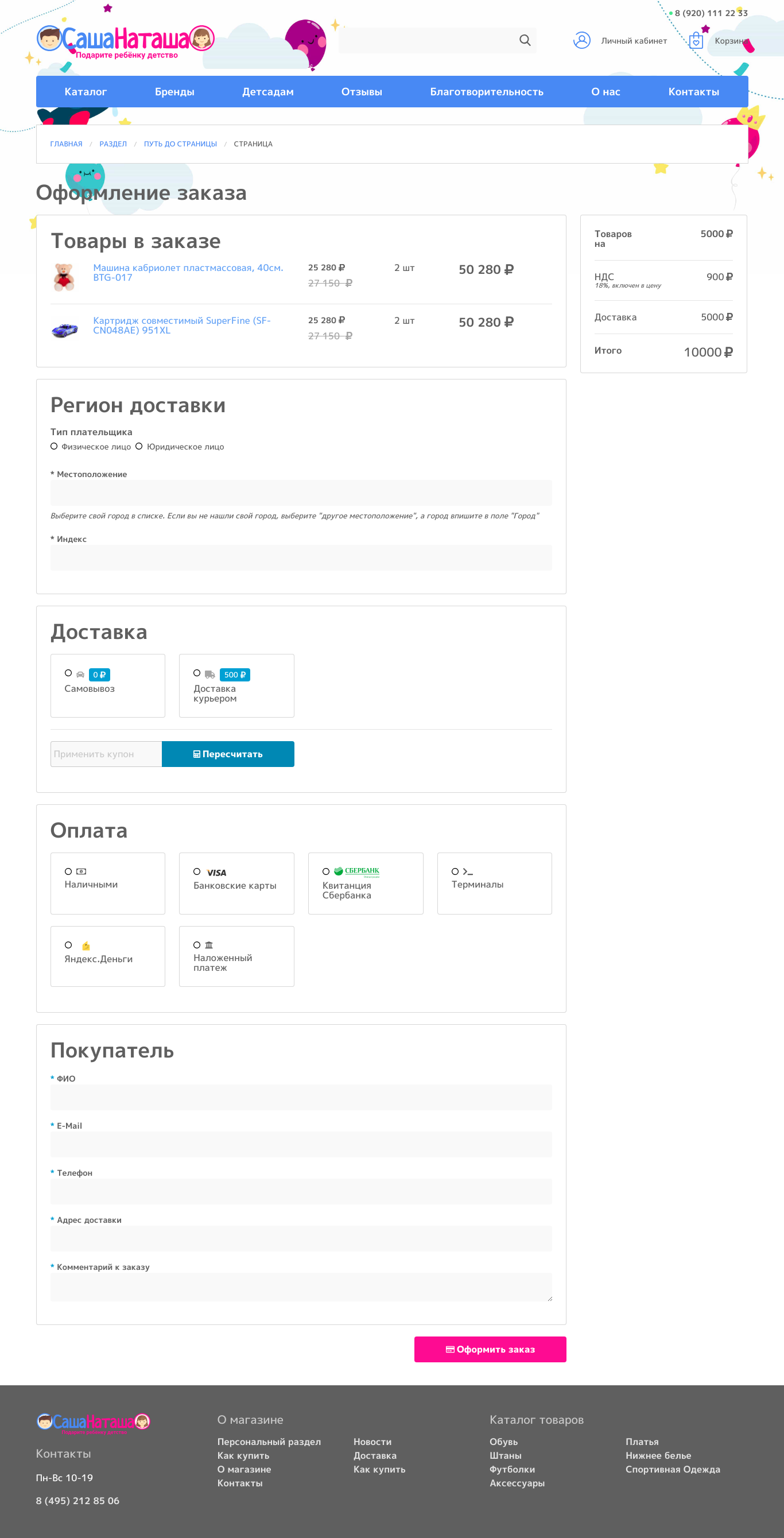
Task: Select Юридическое лицо payer type
Action: (x=139, y=446)
